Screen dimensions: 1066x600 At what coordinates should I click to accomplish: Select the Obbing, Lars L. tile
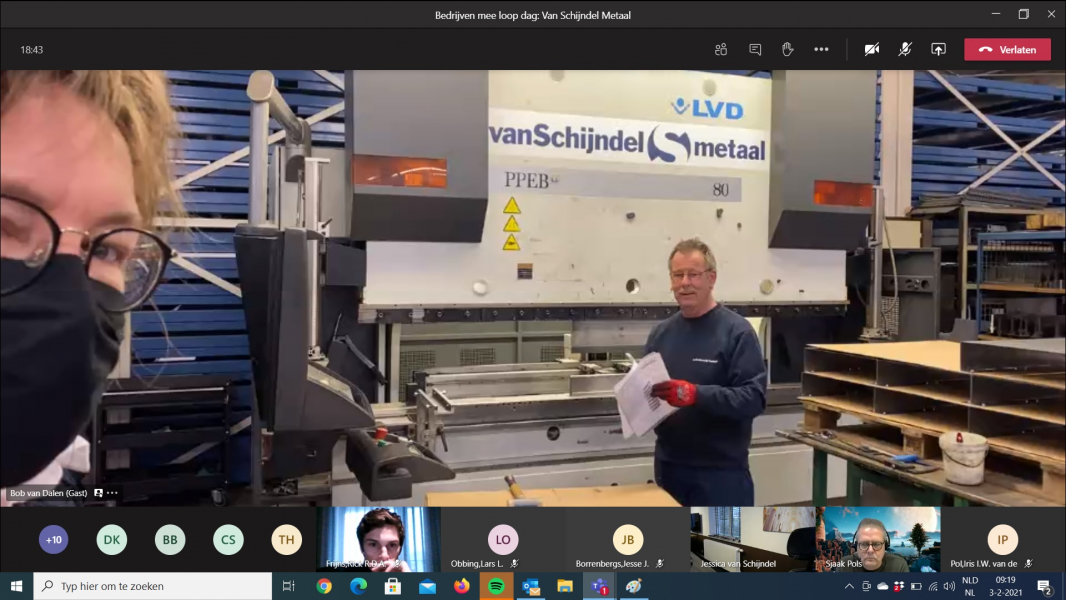(x=503, y=540)
